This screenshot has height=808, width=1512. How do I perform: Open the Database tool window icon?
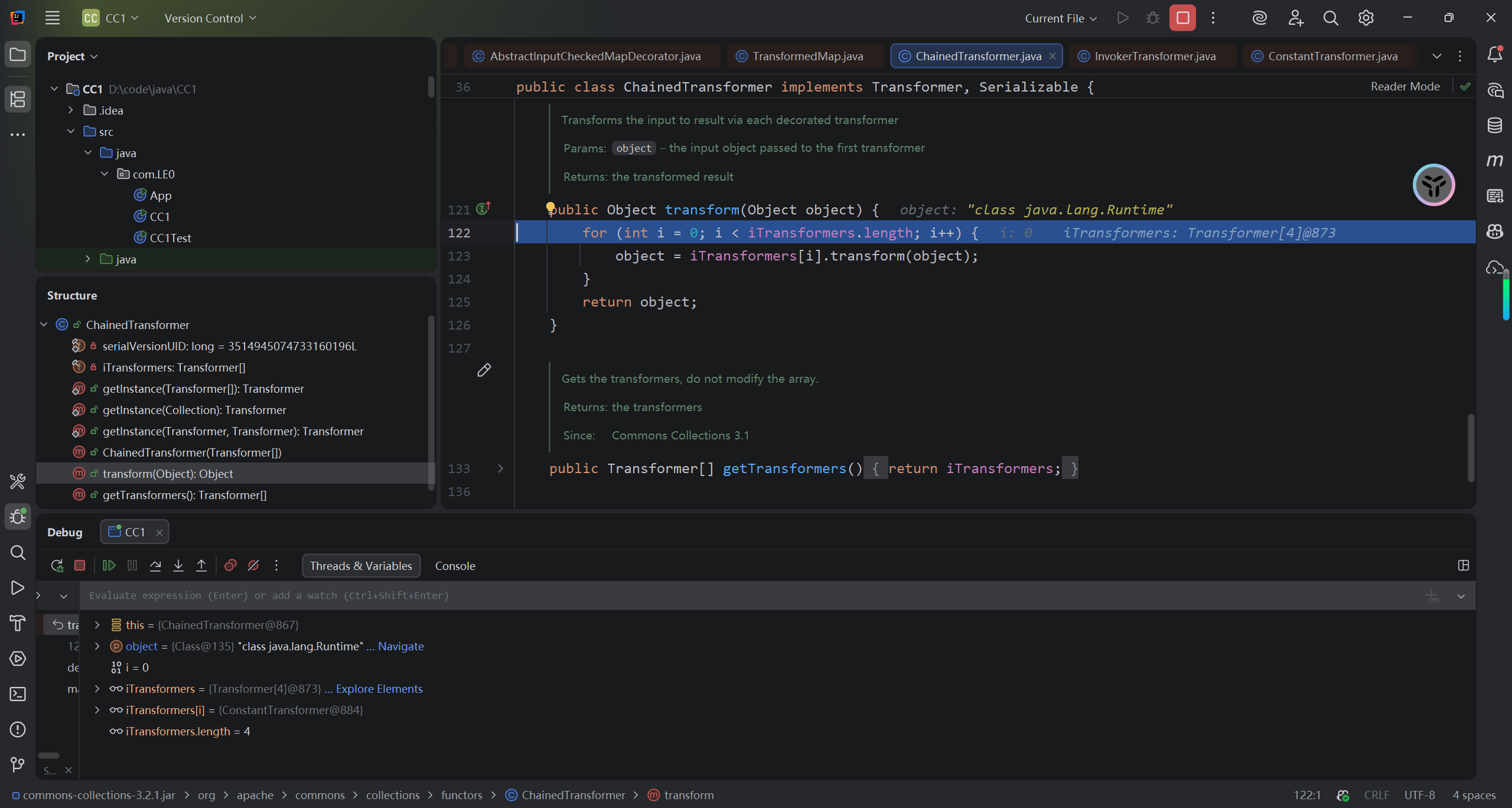point(1494,125)
